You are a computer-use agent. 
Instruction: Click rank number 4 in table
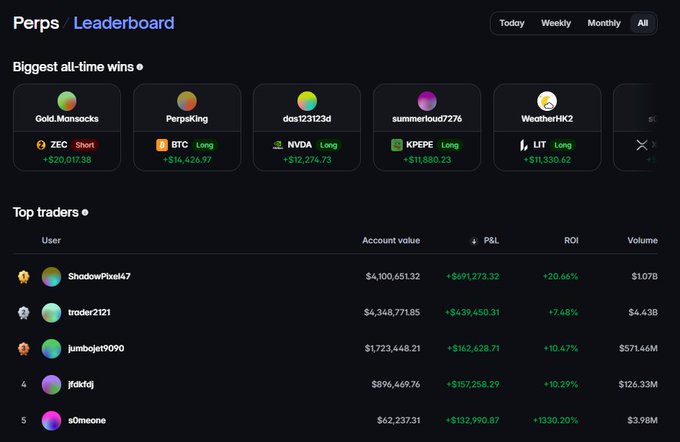pos(23,384)
